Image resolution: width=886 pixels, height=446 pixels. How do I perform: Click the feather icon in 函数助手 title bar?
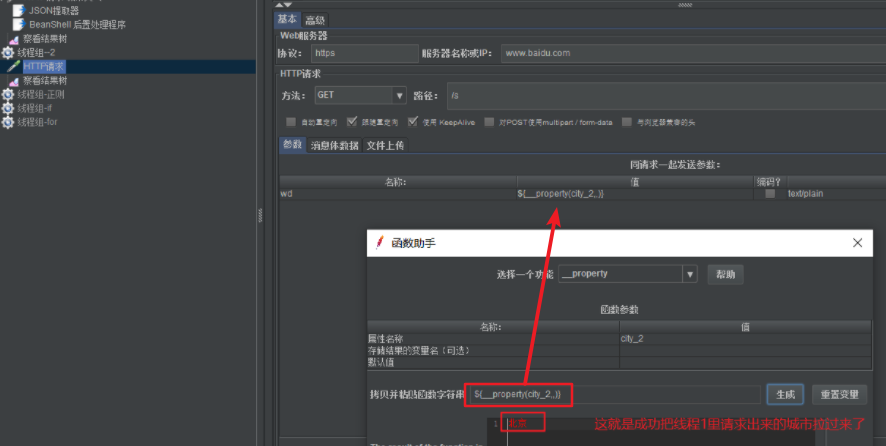click(x=379, y=243)
